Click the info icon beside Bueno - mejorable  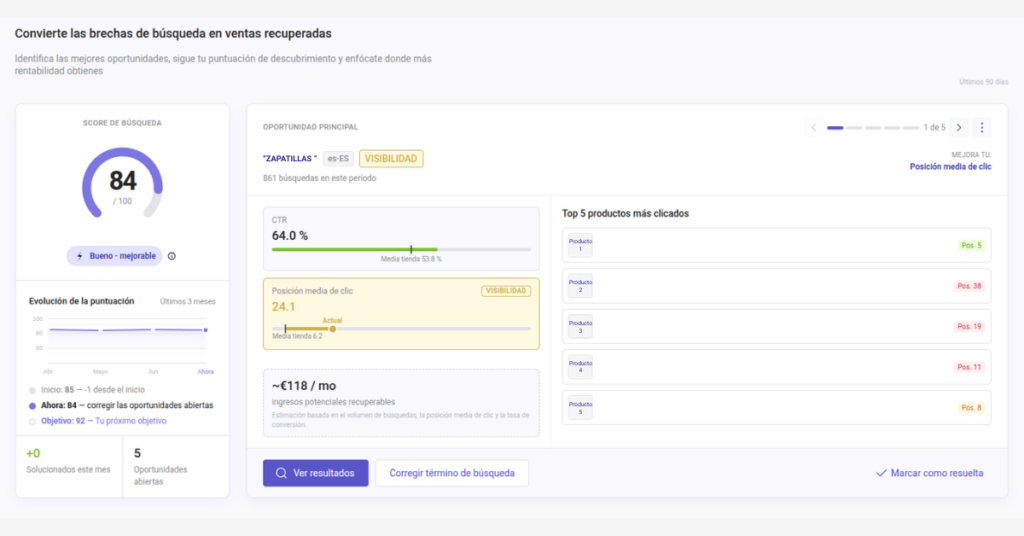[x=172, y=256]
